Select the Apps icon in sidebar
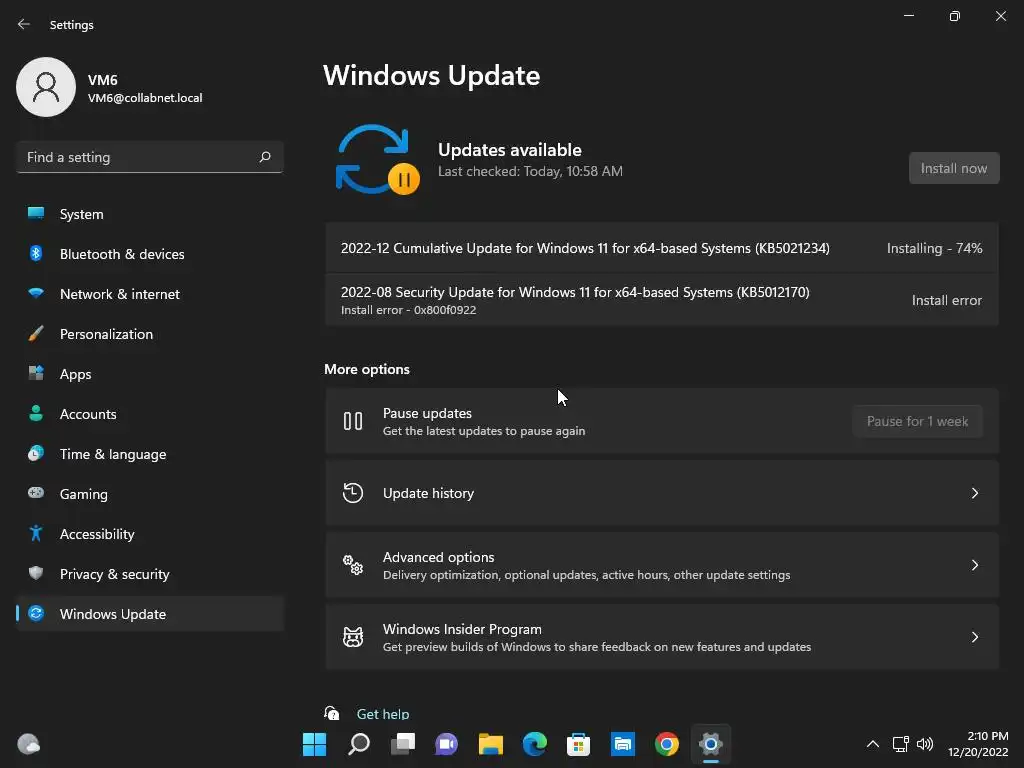The width and height of the screenshot is (1024, 768). pos(36,374)
